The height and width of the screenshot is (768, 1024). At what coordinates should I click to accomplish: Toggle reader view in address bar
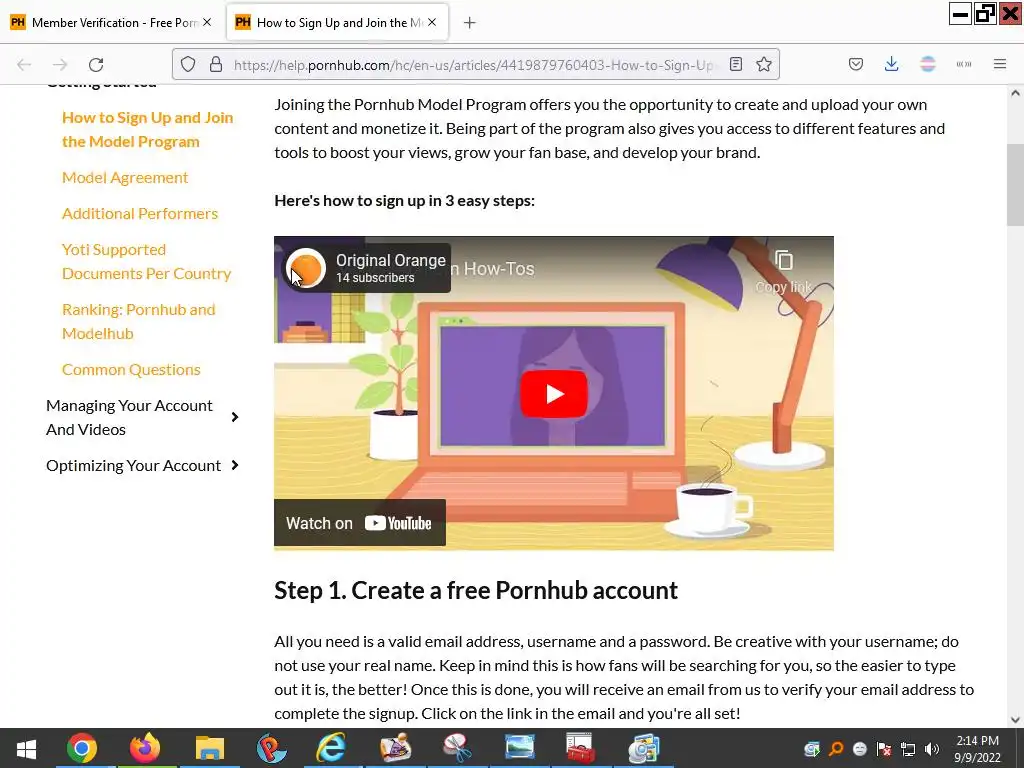point(736,64)
